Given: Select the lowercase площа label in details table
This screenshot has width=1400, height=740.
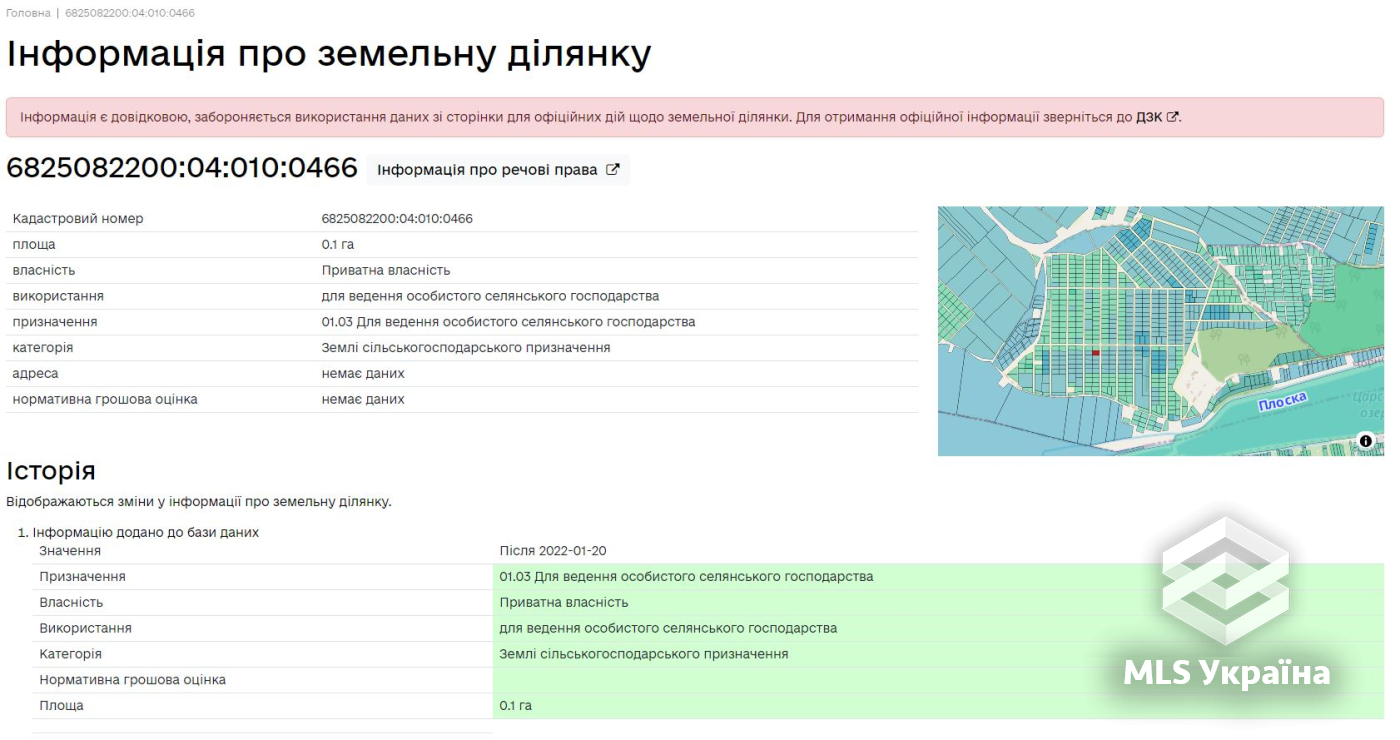Looking at the screenshot, I should 34,245.
